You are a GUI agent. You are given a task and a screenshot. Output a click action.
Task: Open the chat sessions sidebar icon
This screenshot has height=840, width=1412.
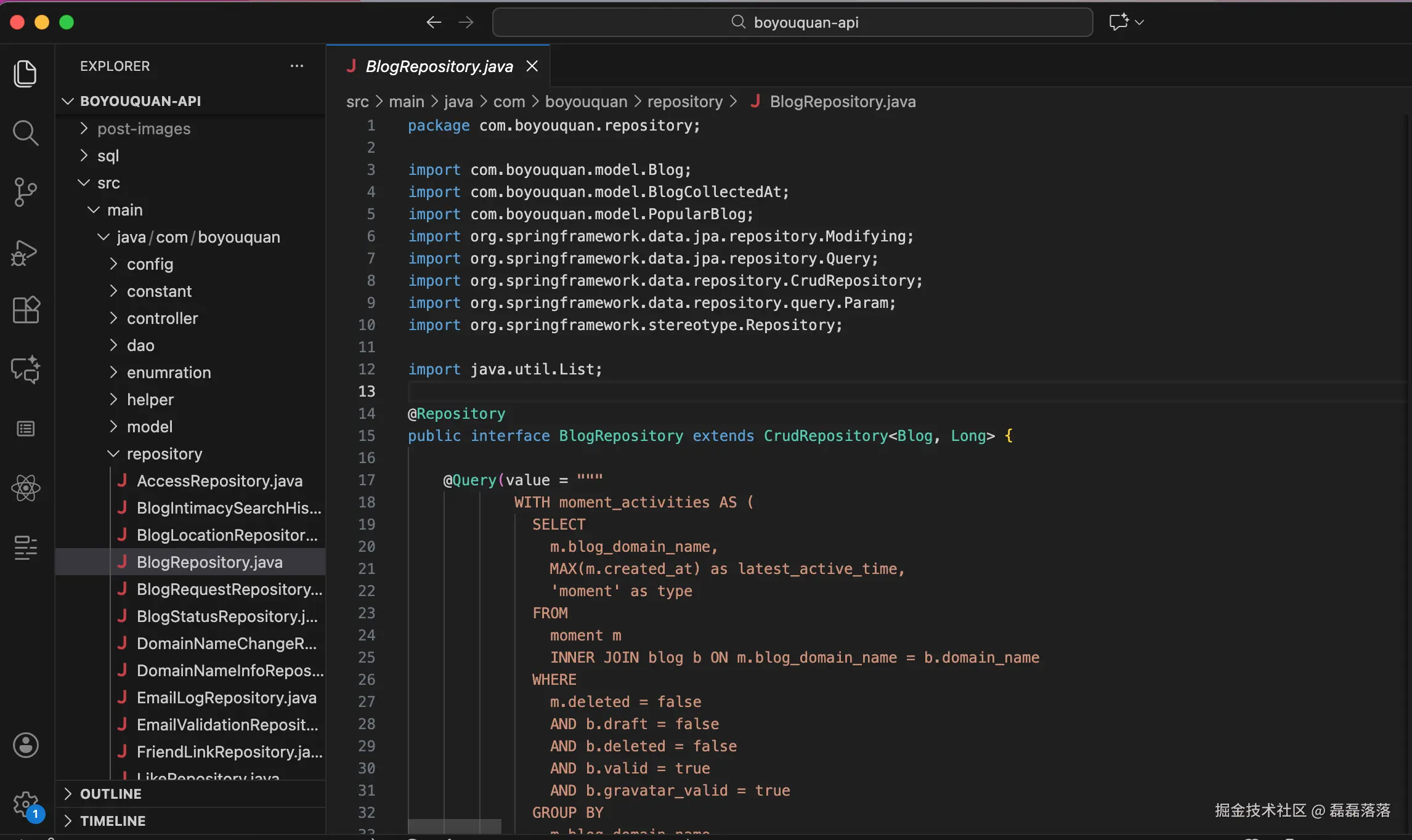(x=25, y=370)
